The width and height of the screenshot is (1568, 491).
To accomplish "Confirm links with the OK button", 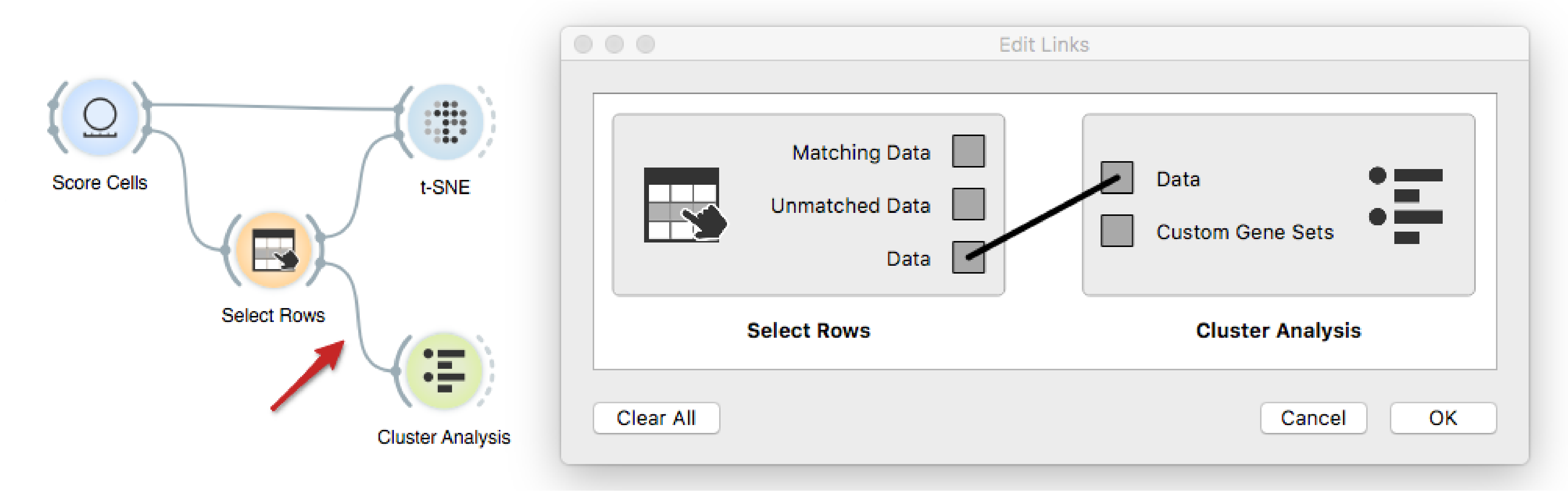I will [x=1443, y=418].
